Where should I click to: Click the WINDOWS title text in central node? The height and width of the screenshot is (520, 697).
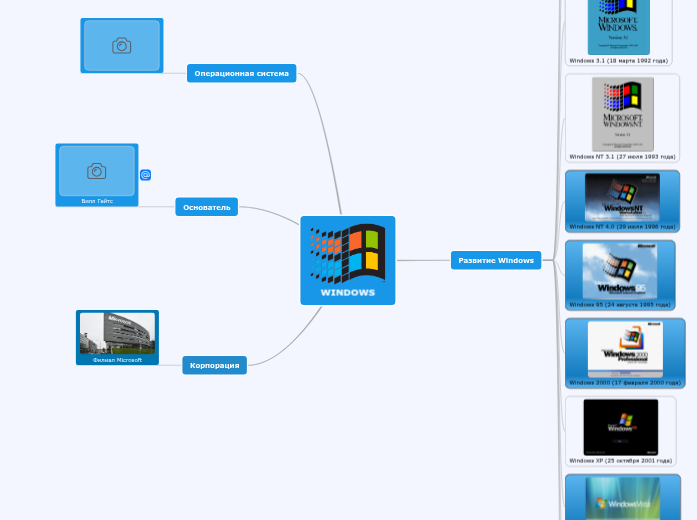click(x=347, y=293)
